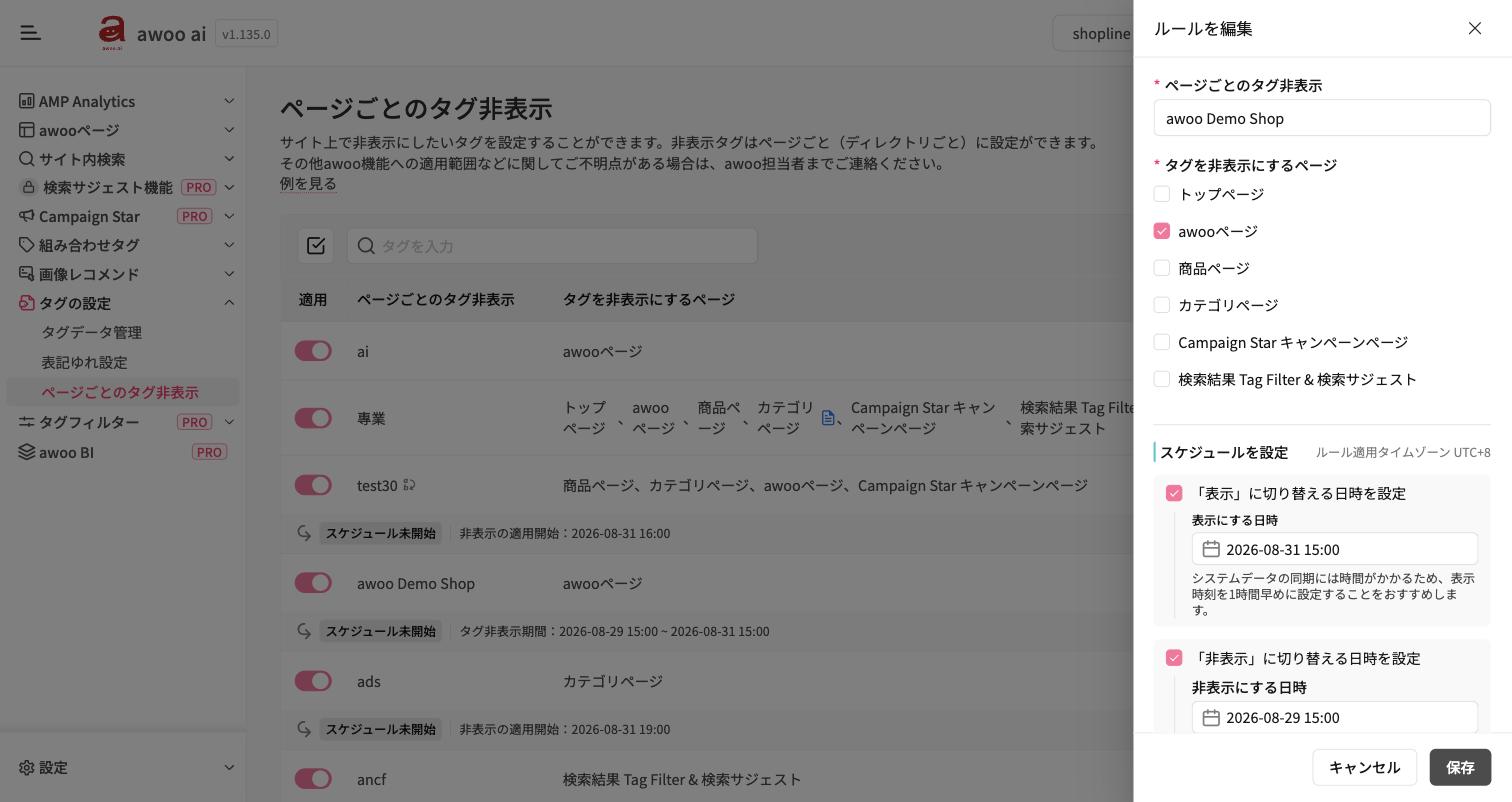1512x802 pixels.
Task: Click the hamburger menu icon
Action: (31, 33)
